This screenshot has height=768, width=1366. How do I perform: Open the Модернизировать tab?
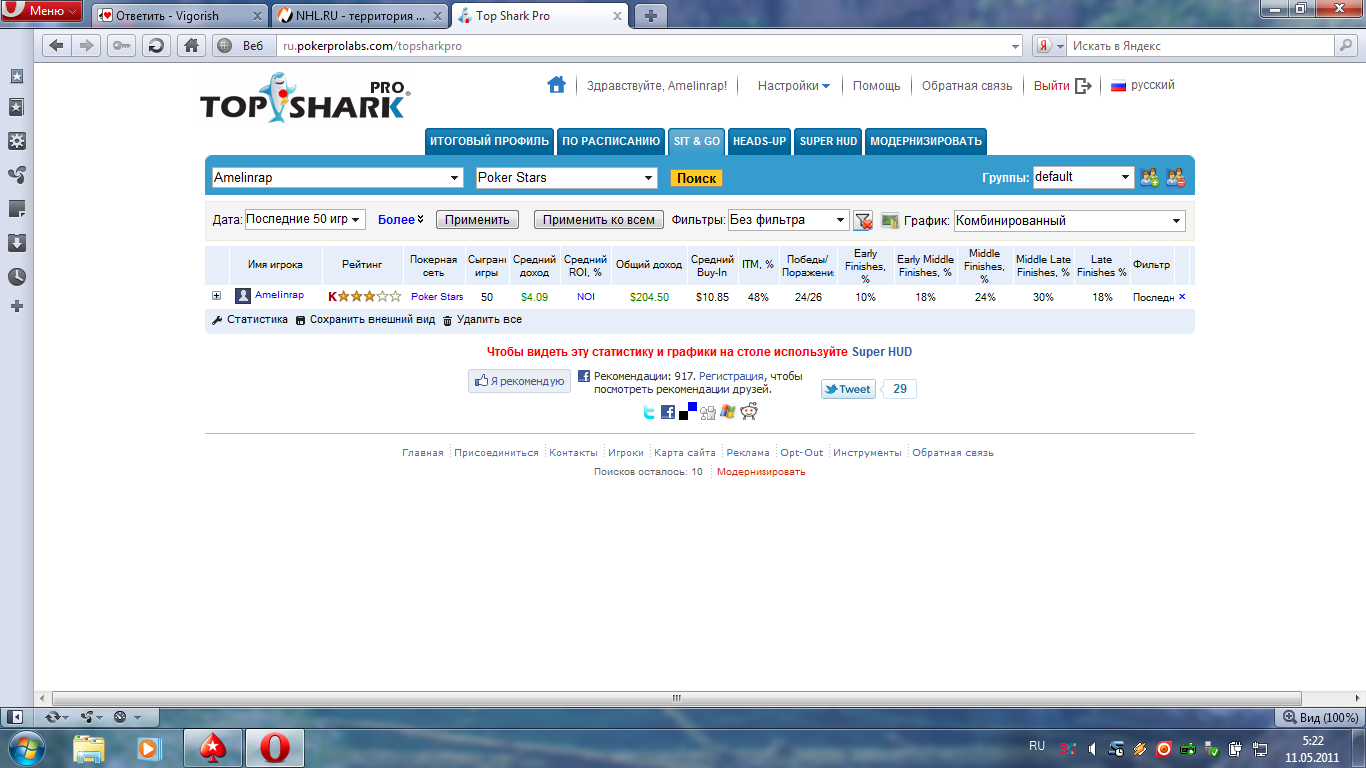(x=926, y=141)
